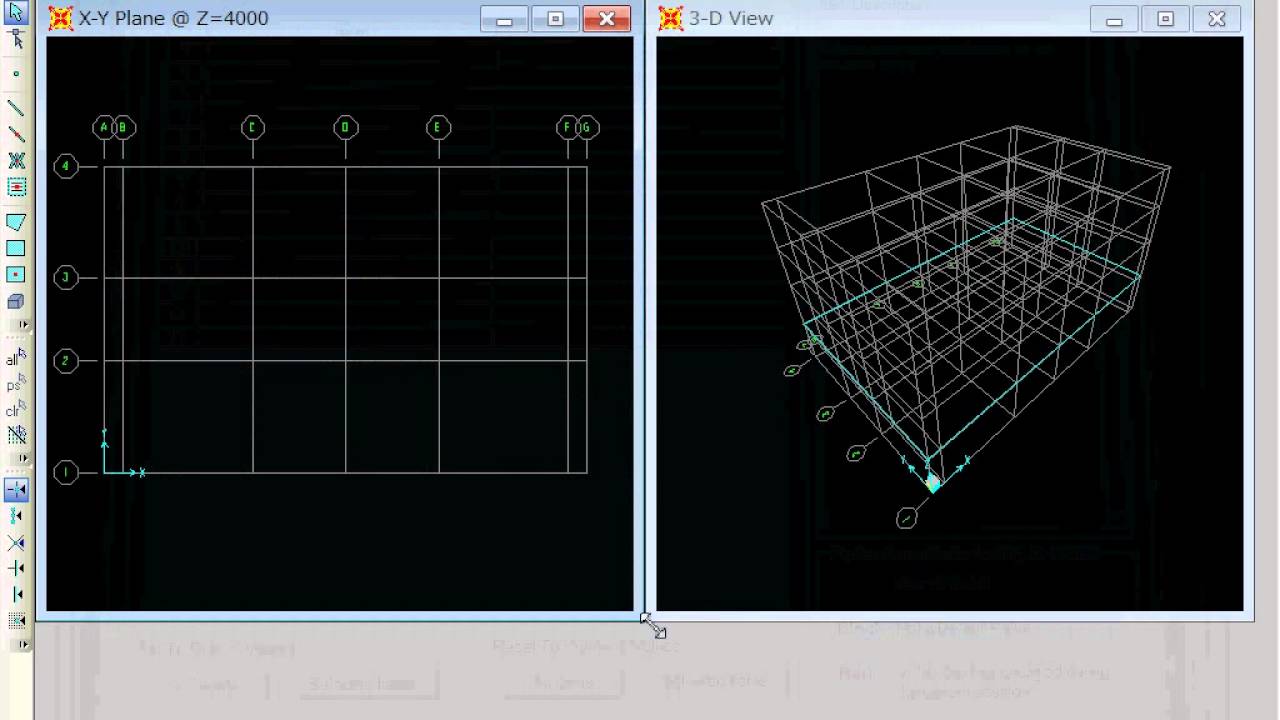Viewport: 1280px width, 720px height.
Task: Click grid bubble '2' in plan view
Action: [x=66, y=361]
